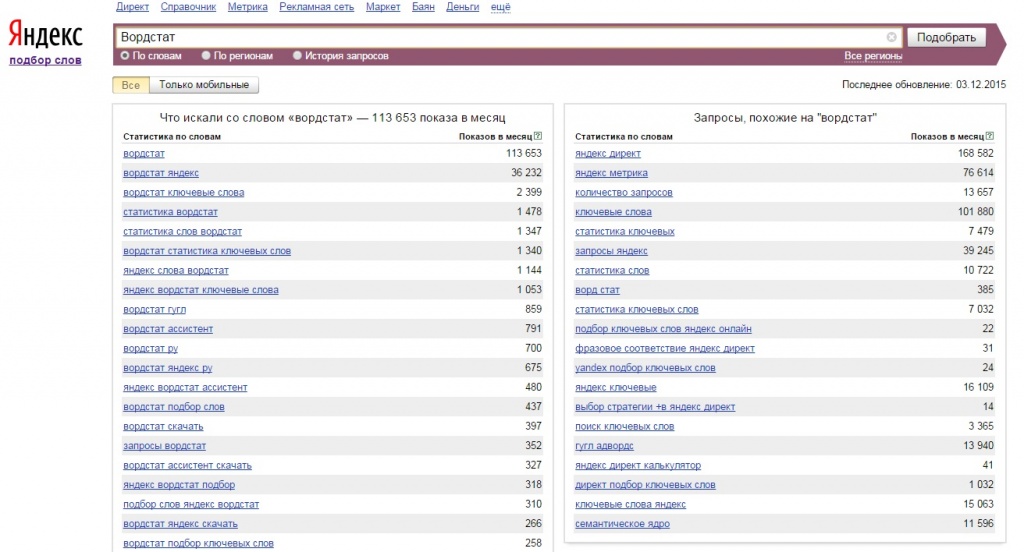Open the 'статистика вордстат' link
The height and width of the screenshot is (552, 1024).
[170, 212]
